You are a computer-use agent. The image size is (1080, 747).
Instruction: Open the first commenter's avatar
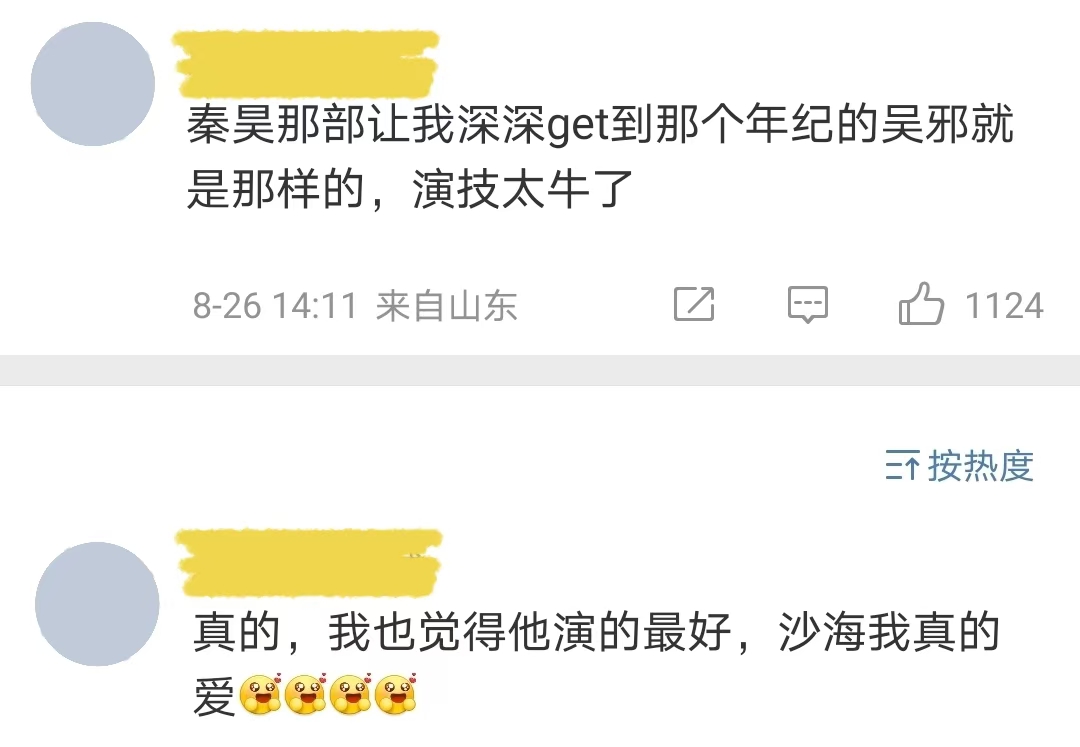[93, 84]
